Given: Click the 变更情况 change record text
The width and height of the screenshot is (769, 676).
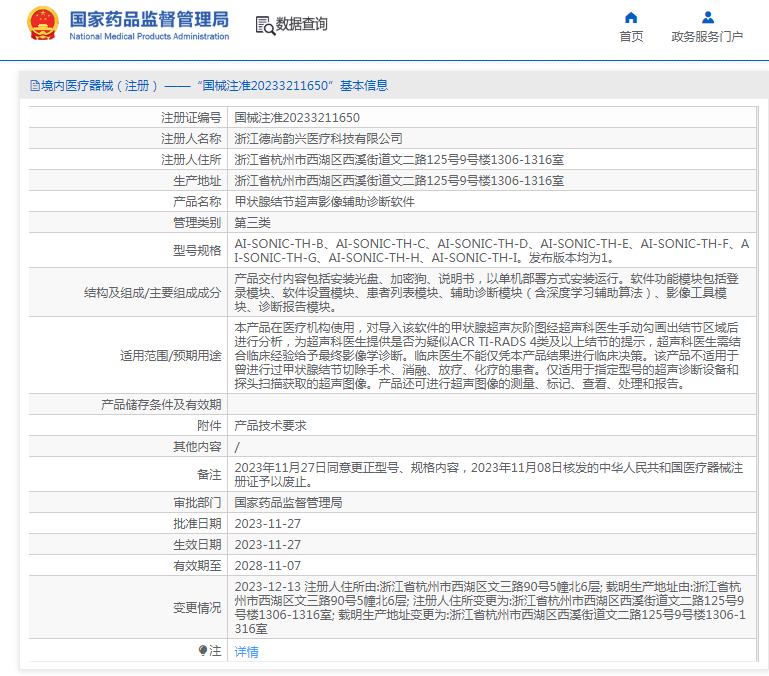Looking at the screenshot, I should (489, 608).
